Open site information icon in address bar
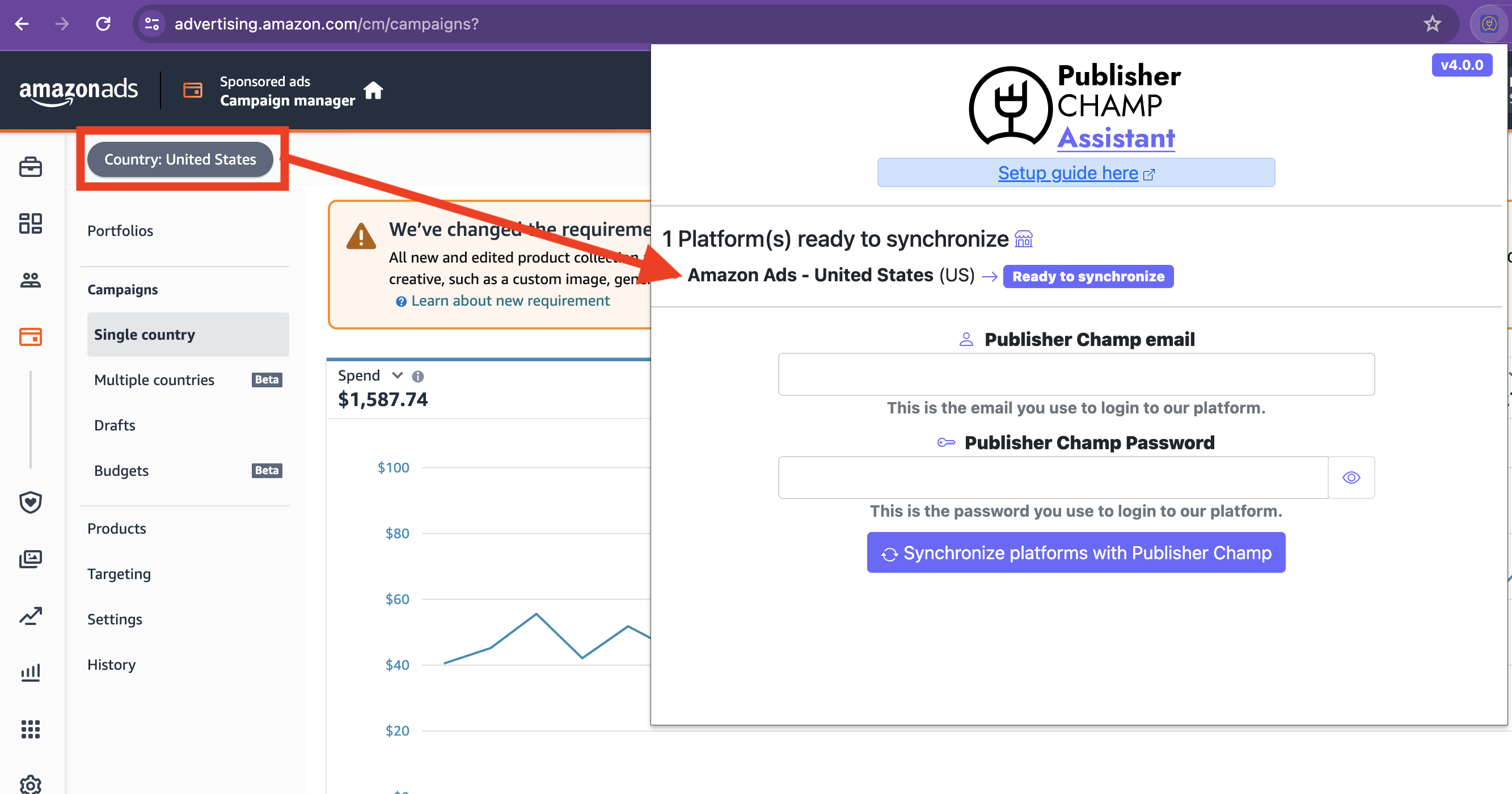This screenshot has width=1512, height=794. pos(152,24)
